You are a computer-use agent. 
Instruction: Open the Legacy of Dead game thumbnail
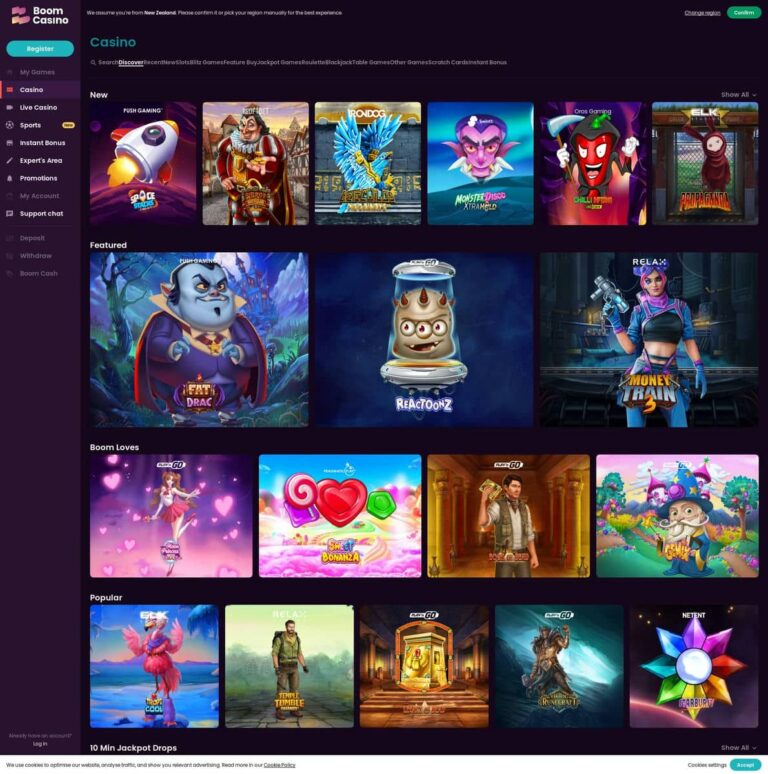424,666
